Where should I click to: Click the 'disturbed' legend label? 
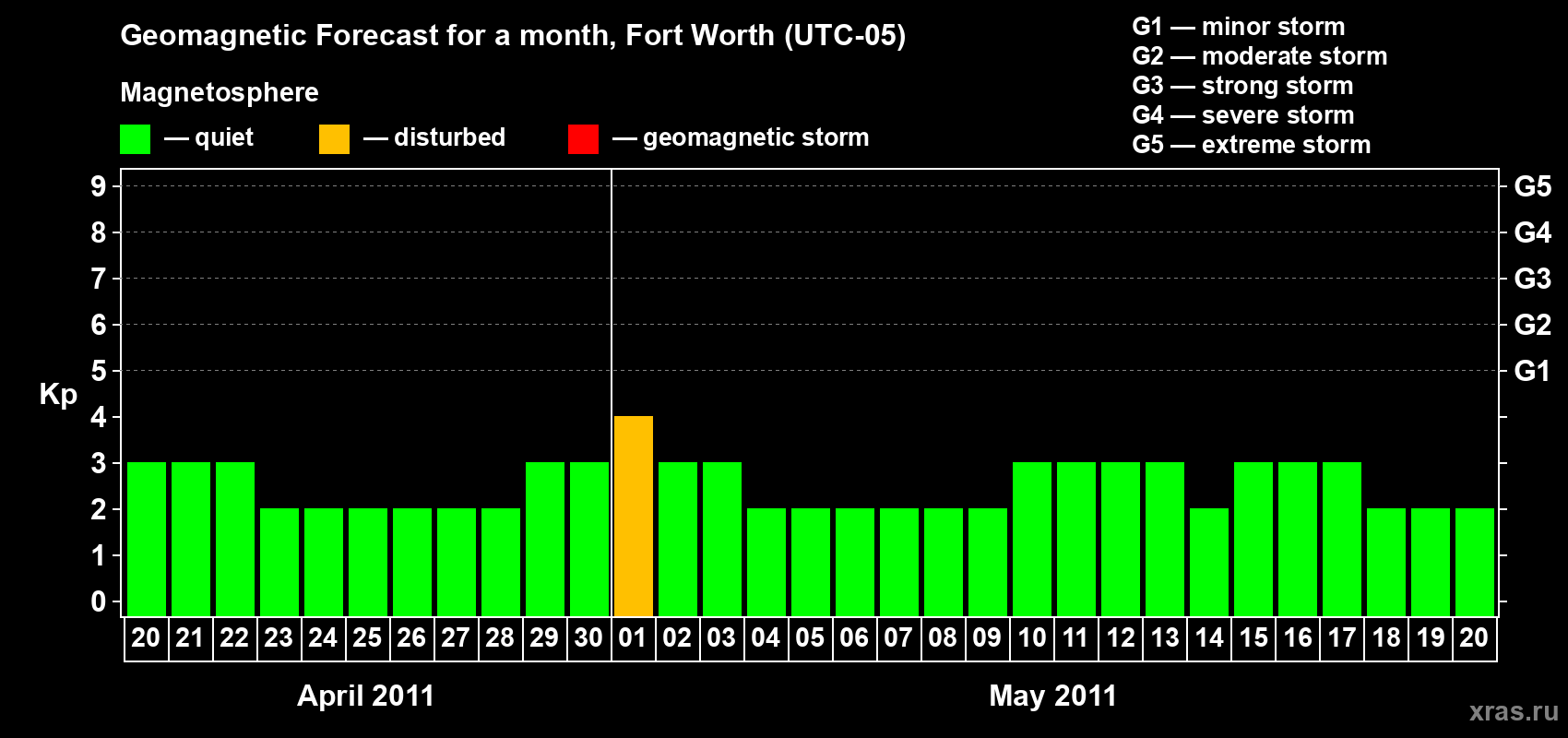pyautogui.click(x=450, y=137)
